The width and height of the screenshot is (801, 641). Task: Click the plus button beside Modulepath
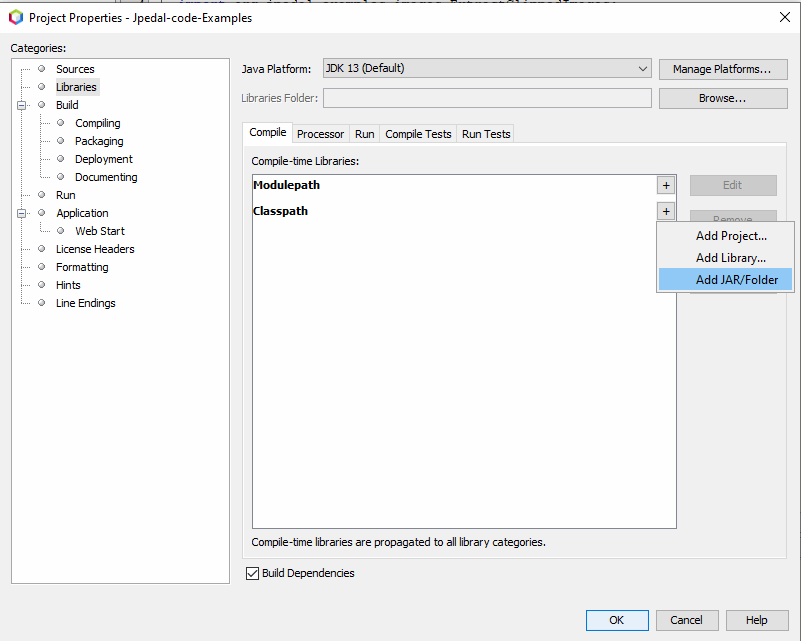pos(666,185)
